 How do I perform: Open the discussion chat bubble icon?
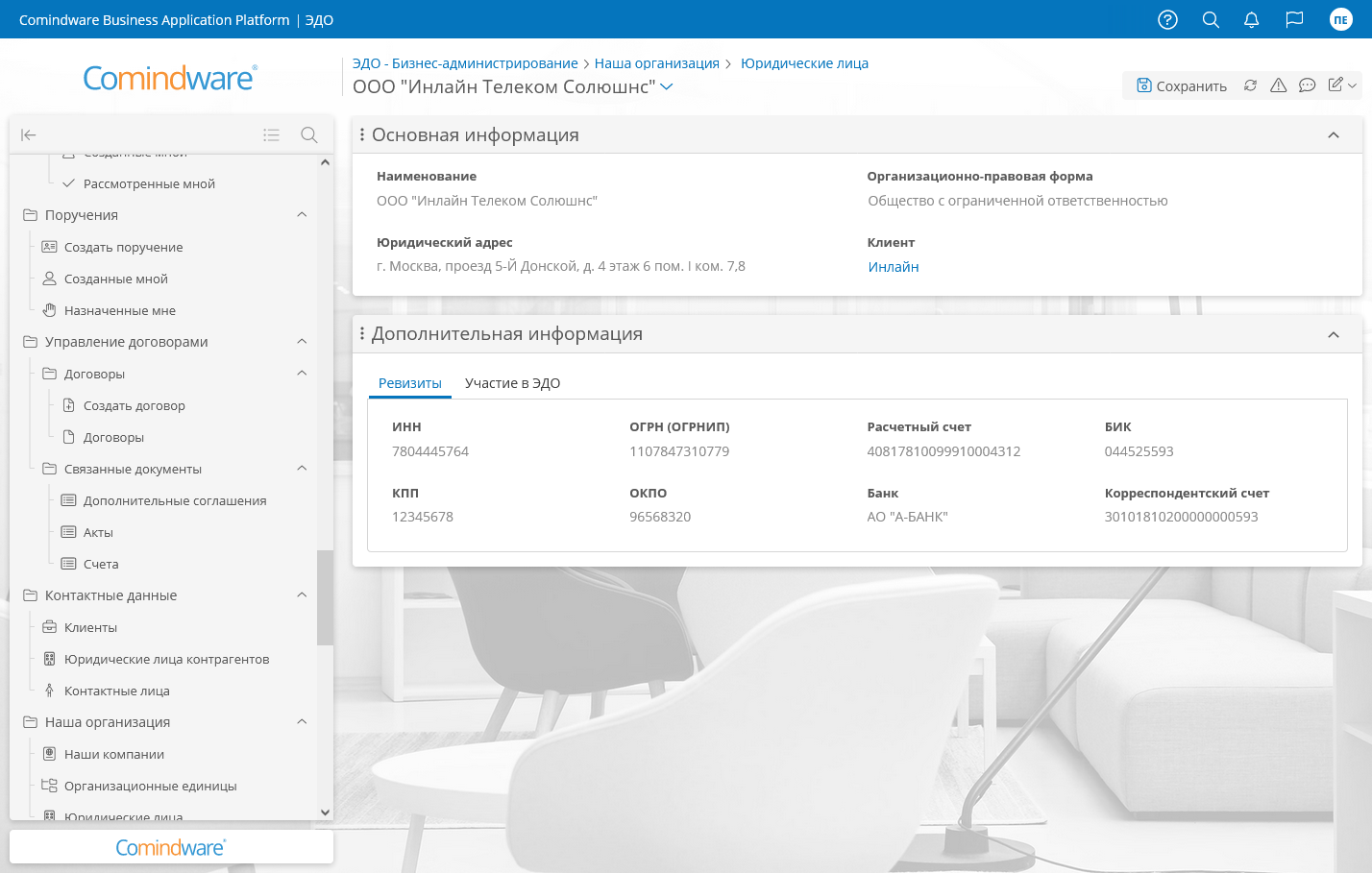[x=1307, y=85]
